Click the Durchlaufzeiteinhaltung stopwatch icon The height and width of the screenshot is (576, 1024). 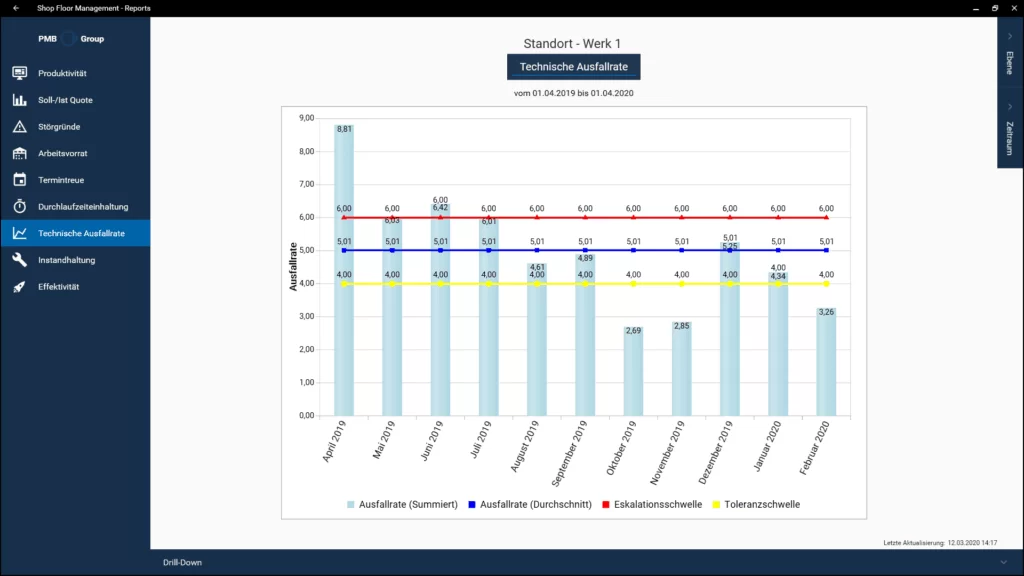tap(19, 206)
